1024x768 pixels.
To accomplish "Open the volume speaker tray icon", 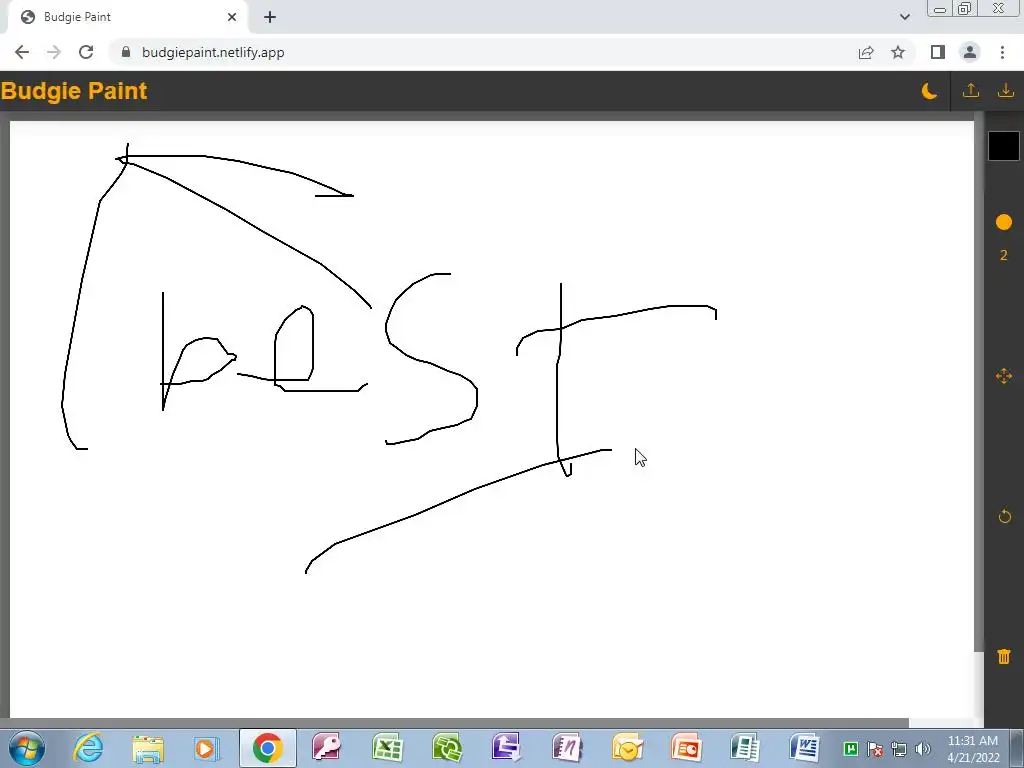I will click(923, 749).
